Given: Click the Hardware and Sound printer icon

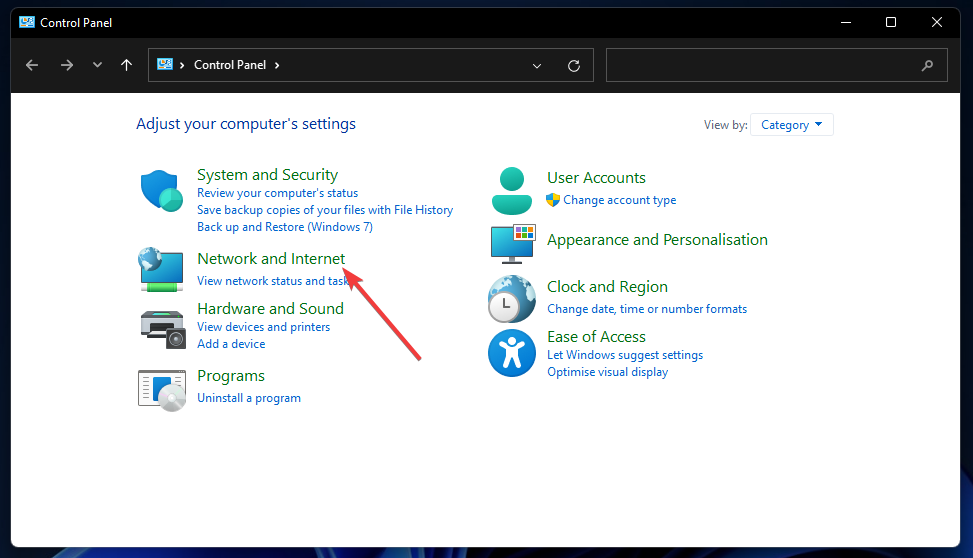Looking at the screenshot, I should point(161,327).
